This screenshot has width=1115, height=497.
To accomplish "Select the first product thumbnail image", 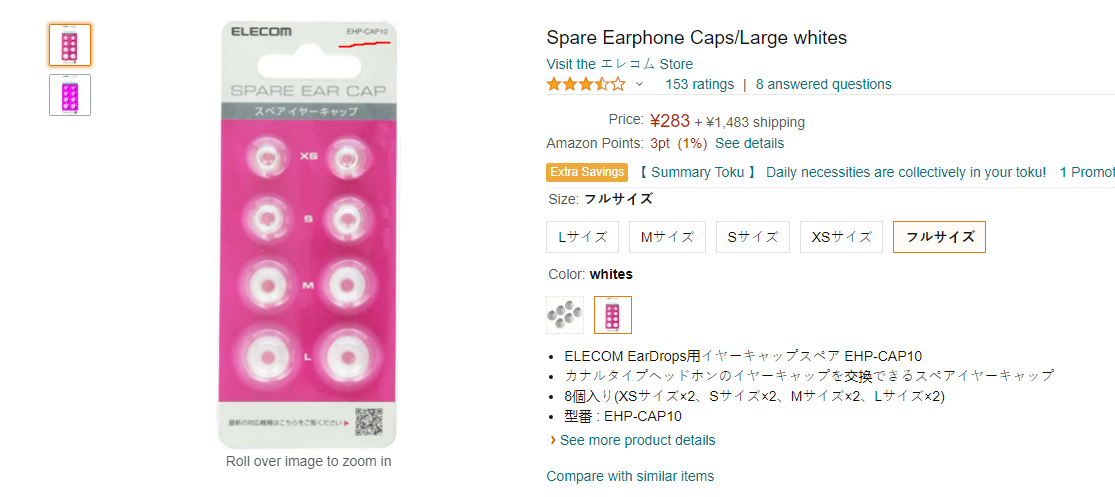I will coord(70,45).
